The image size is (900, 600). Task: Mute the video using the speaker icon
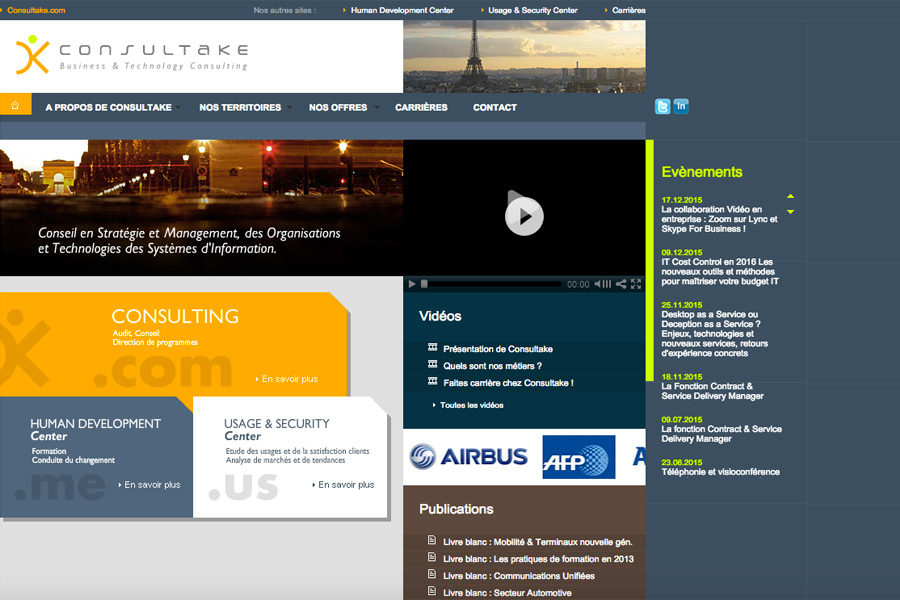(598, 284)
